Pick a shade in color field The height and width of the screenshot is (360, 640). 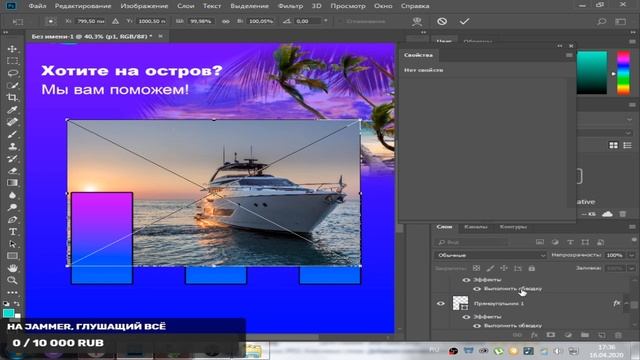[x=591, y=73]
